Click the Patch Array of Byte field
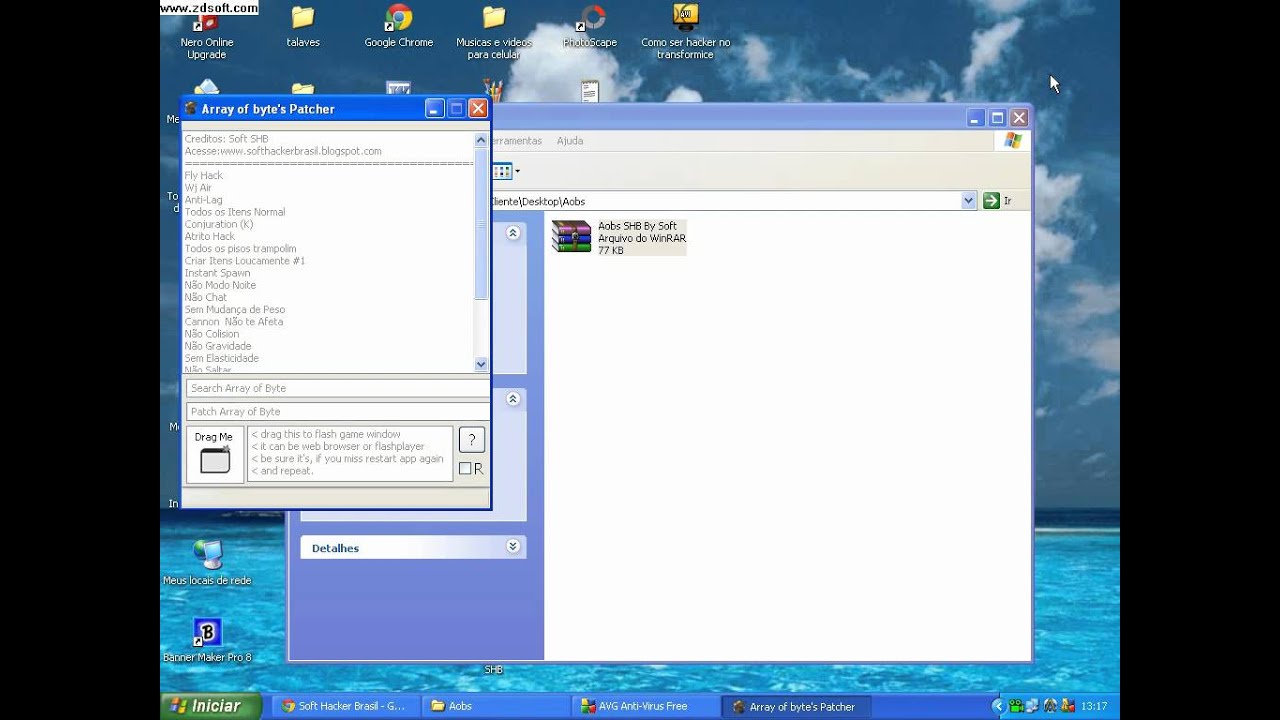The image size is (1280, 720). (337, 412)
